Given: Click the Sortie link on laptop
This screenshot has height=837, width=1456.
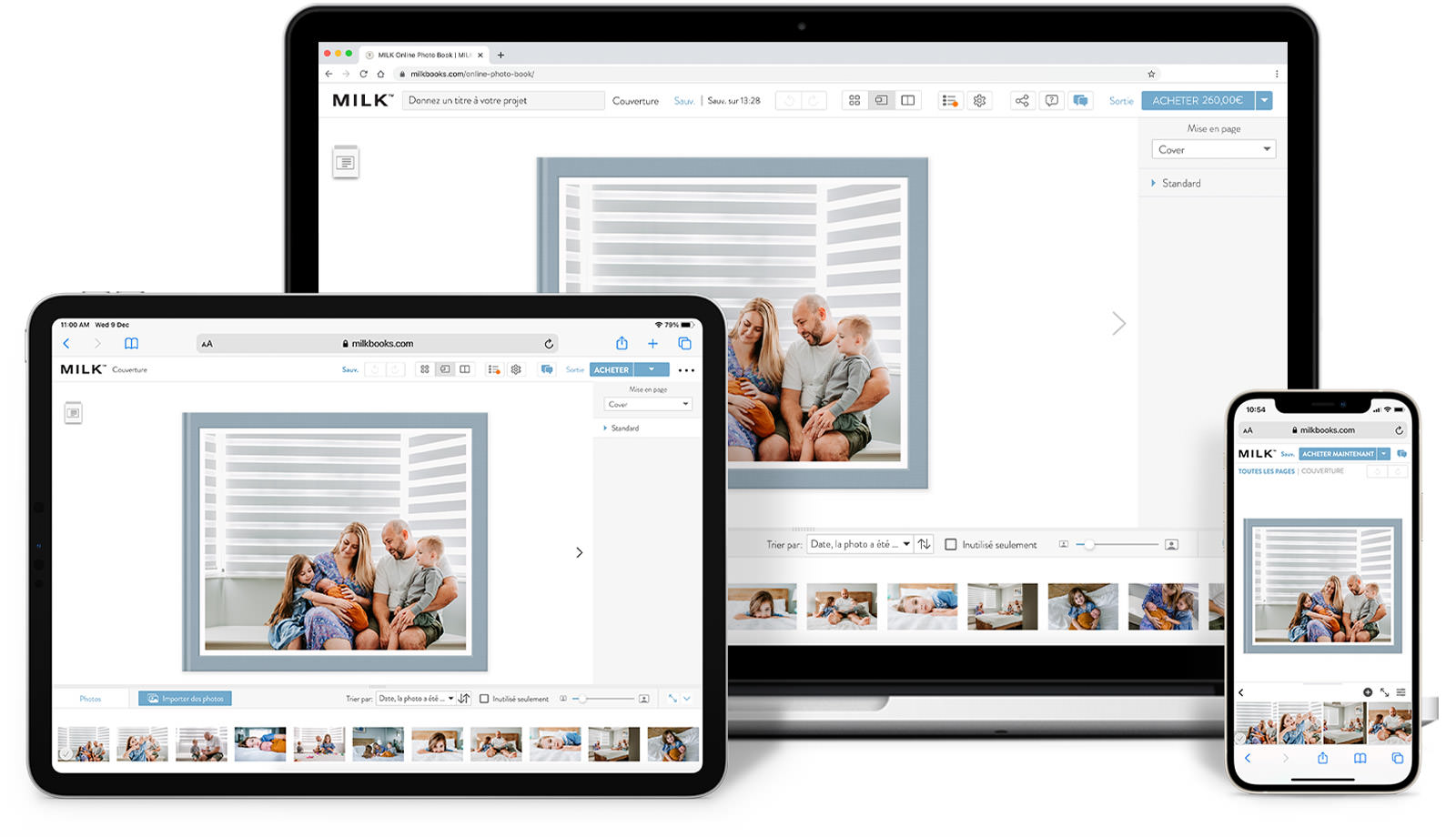Looking at the screenshot, I should point(1121,101).
